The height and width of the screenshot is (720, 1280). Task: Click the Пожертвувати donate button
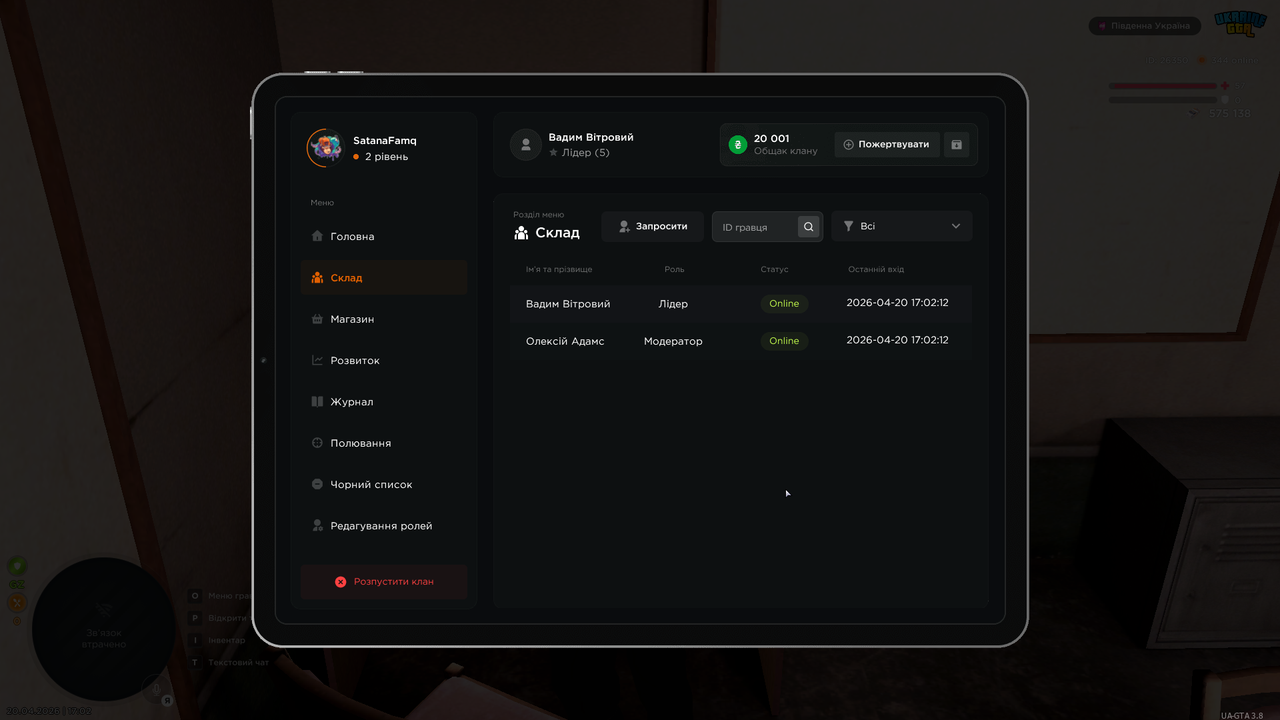click(x=887, y=145)
